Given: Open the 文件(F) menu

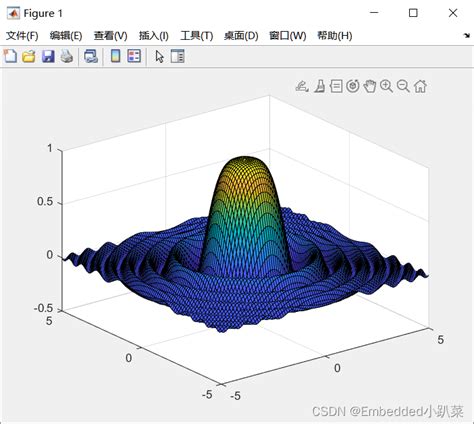Looking at the screenshot, I should [22, 36].
